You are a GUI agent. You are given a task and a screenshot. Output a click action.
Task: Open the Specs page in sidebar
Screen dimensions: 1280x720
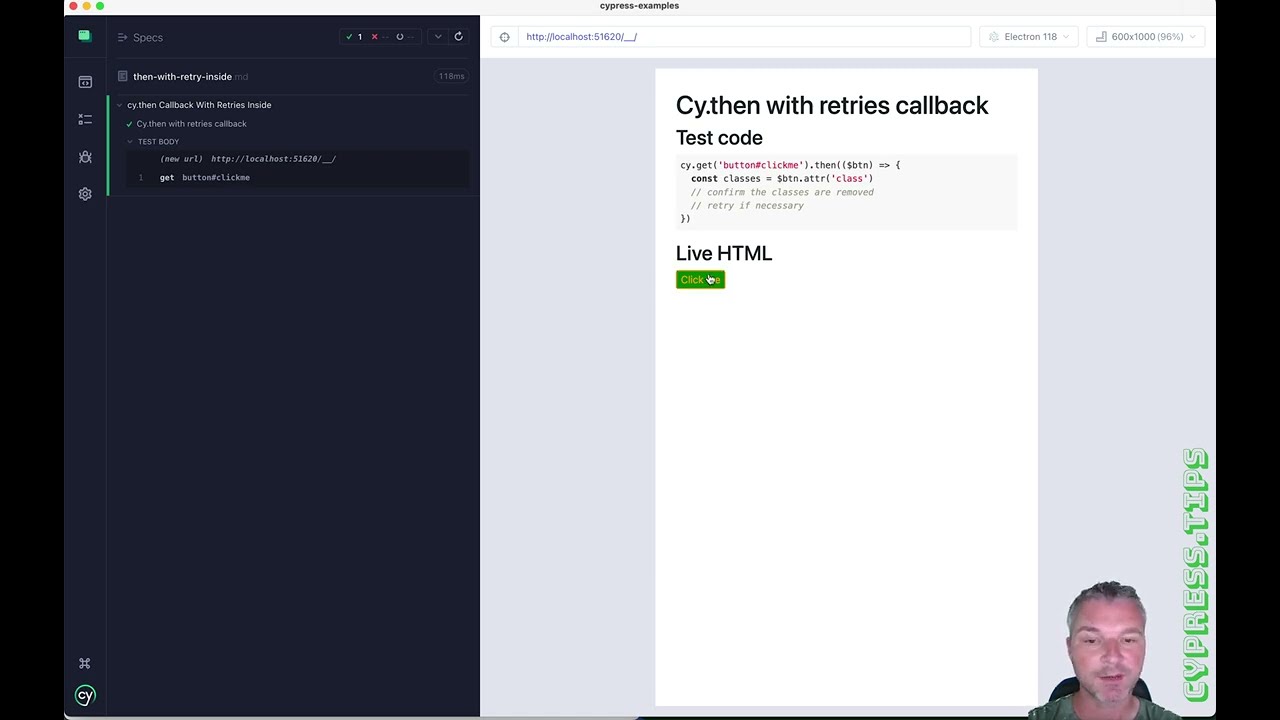[85, 82]
